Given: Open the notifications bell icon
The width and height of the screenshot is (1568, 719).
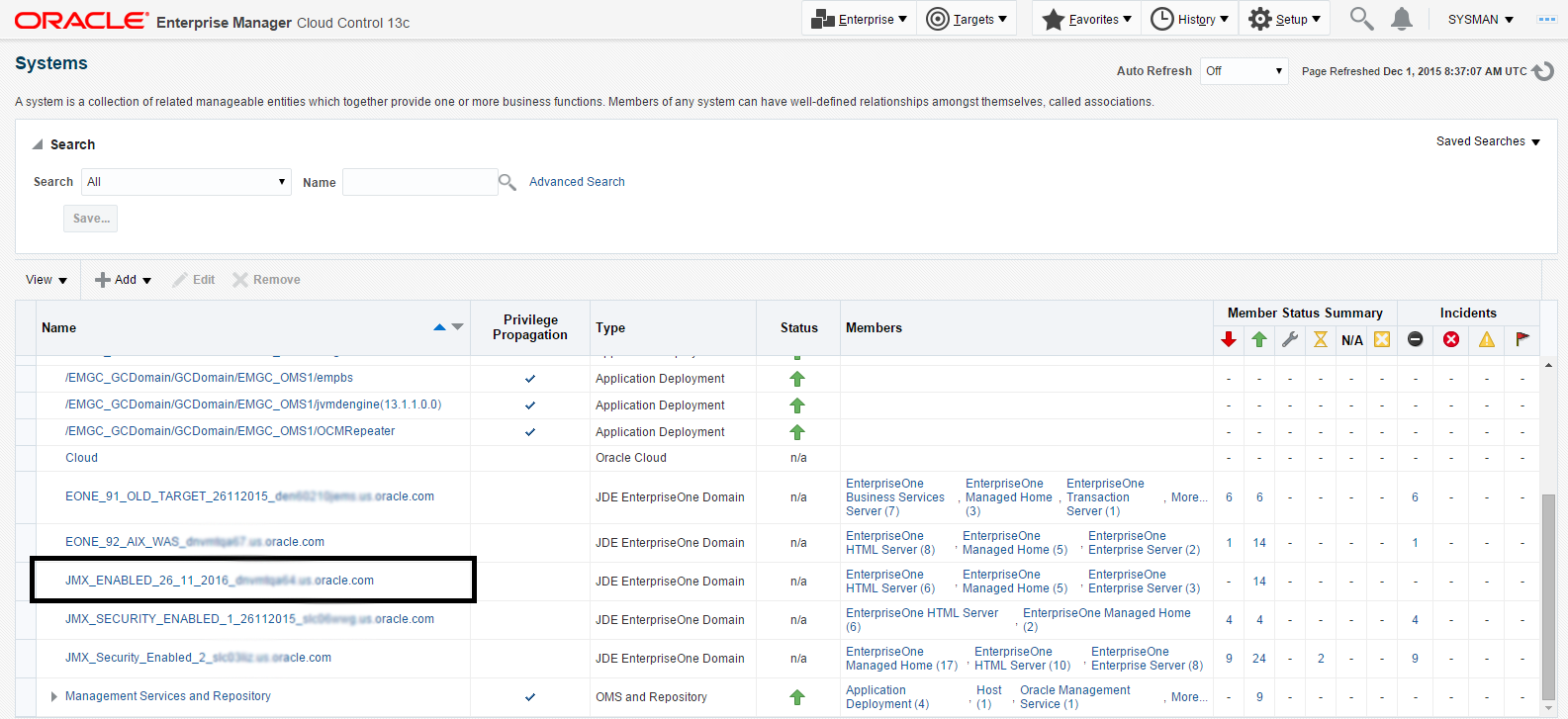Looking at the screenshot, I should [x=1402, y=19].
